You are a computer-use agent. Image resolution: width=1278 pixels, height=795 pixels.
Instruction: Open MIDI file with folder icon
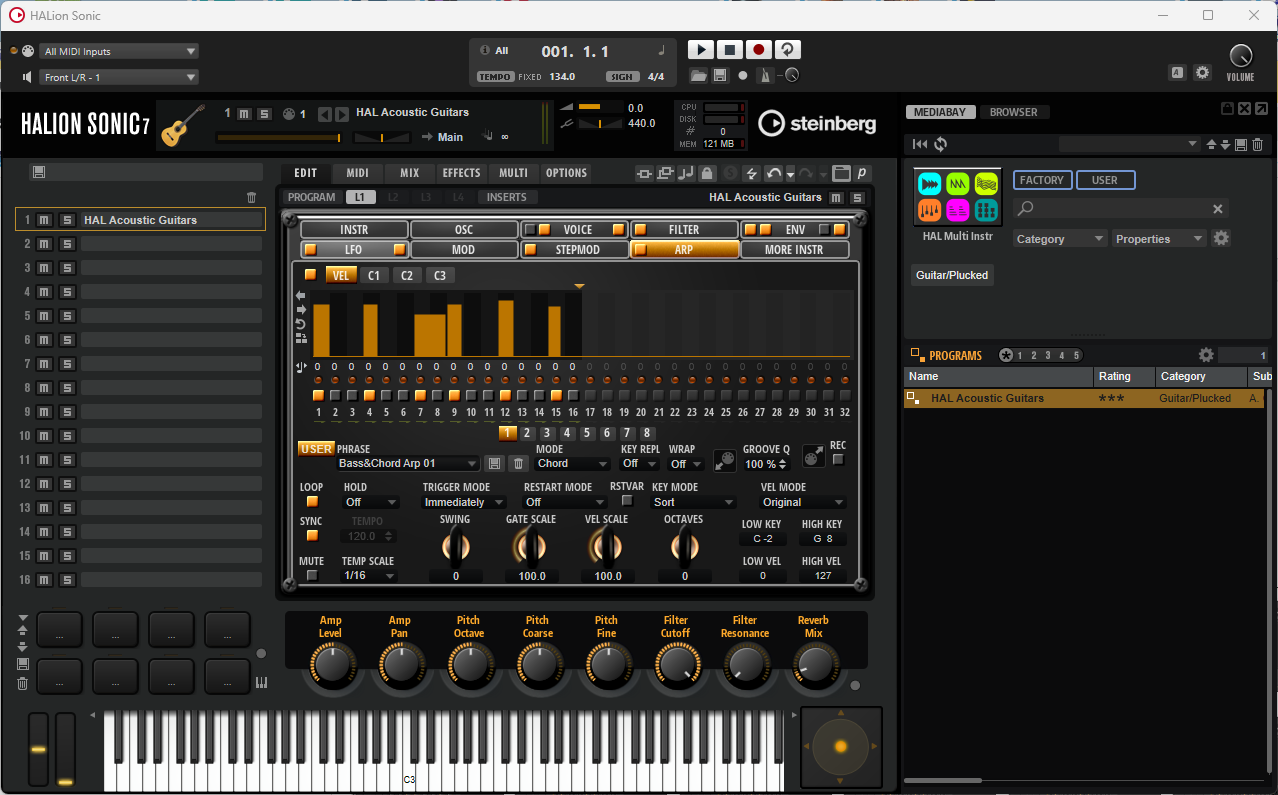699,76
